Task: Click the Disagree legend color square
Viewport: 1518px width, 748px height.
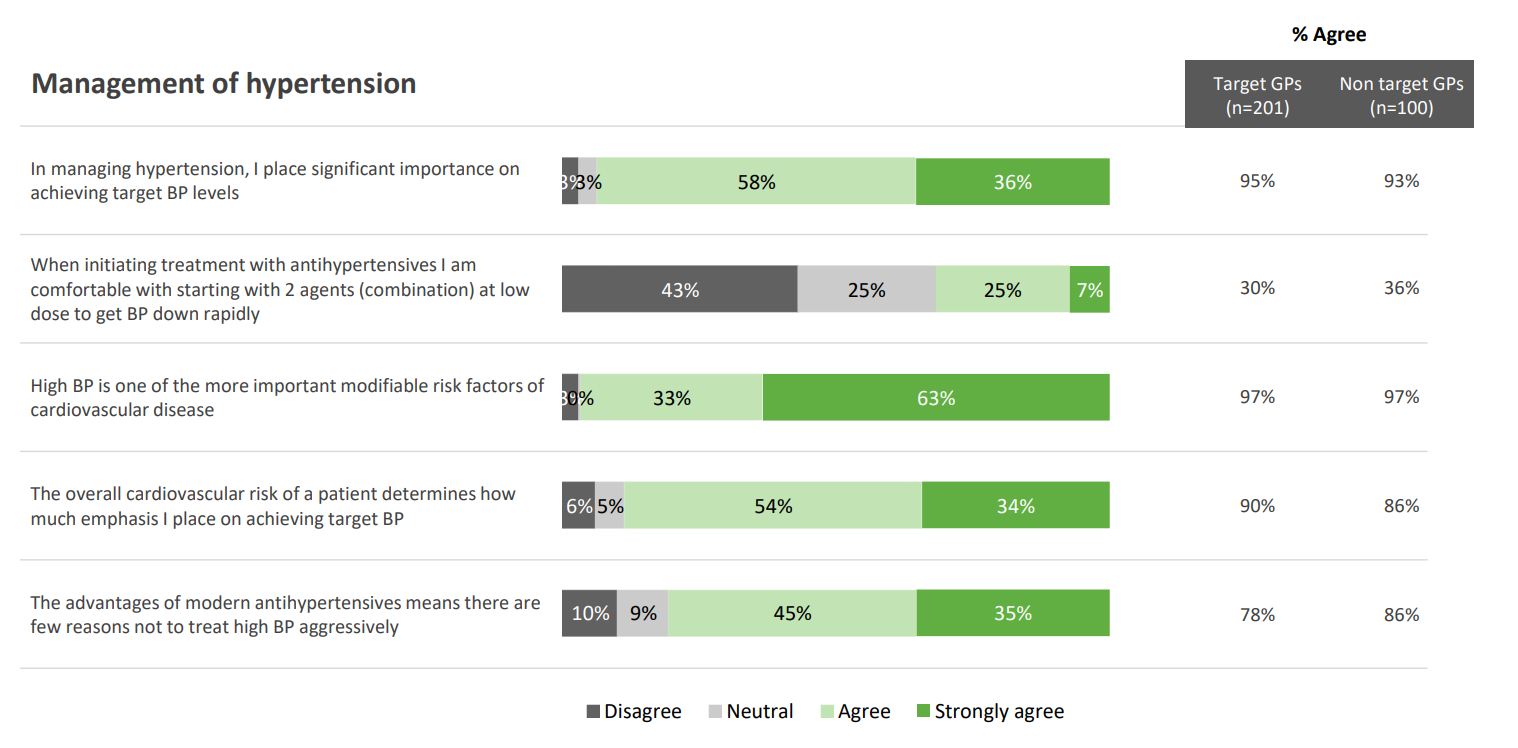Action: 593,712
